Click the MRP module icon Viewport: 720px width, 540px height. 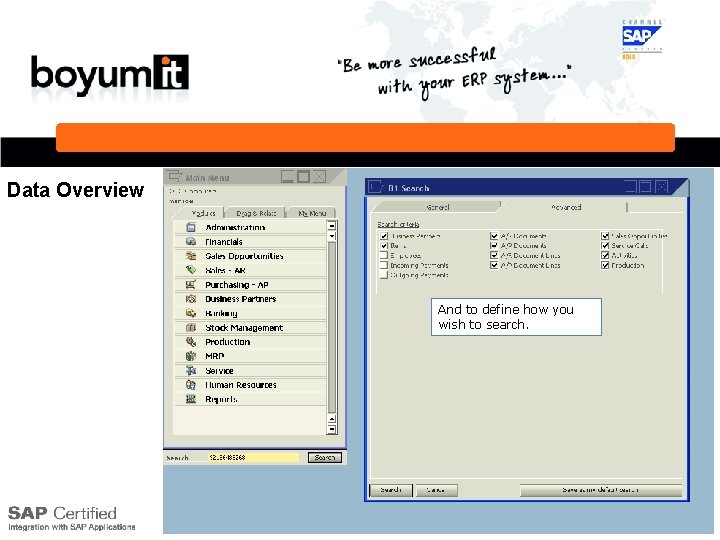[191, 356]
